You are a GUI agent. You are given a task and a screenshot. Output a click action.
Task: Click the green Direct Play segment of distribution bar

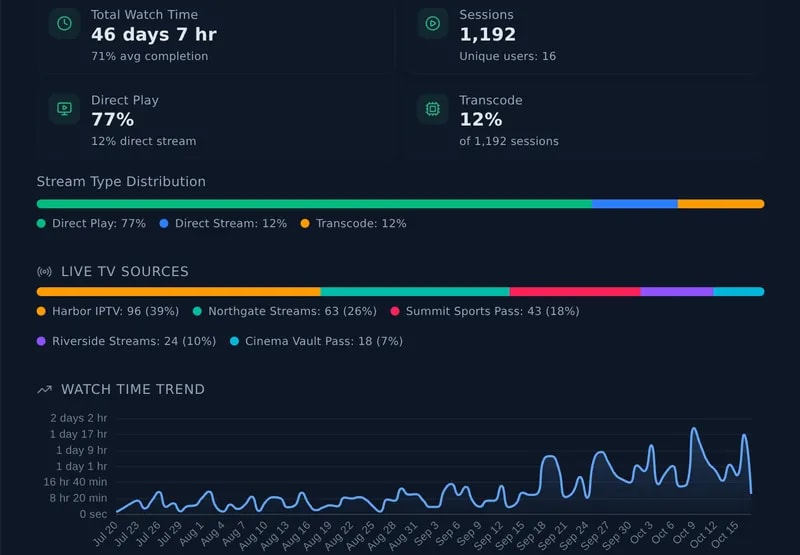tap(314, 204)
